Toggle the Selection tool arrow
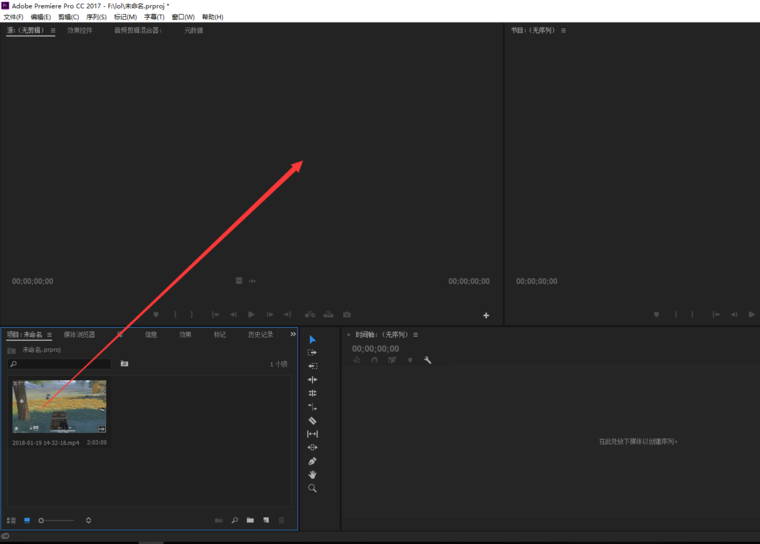The width and height of the screenshot is (760, 544). tap(312, 340)
